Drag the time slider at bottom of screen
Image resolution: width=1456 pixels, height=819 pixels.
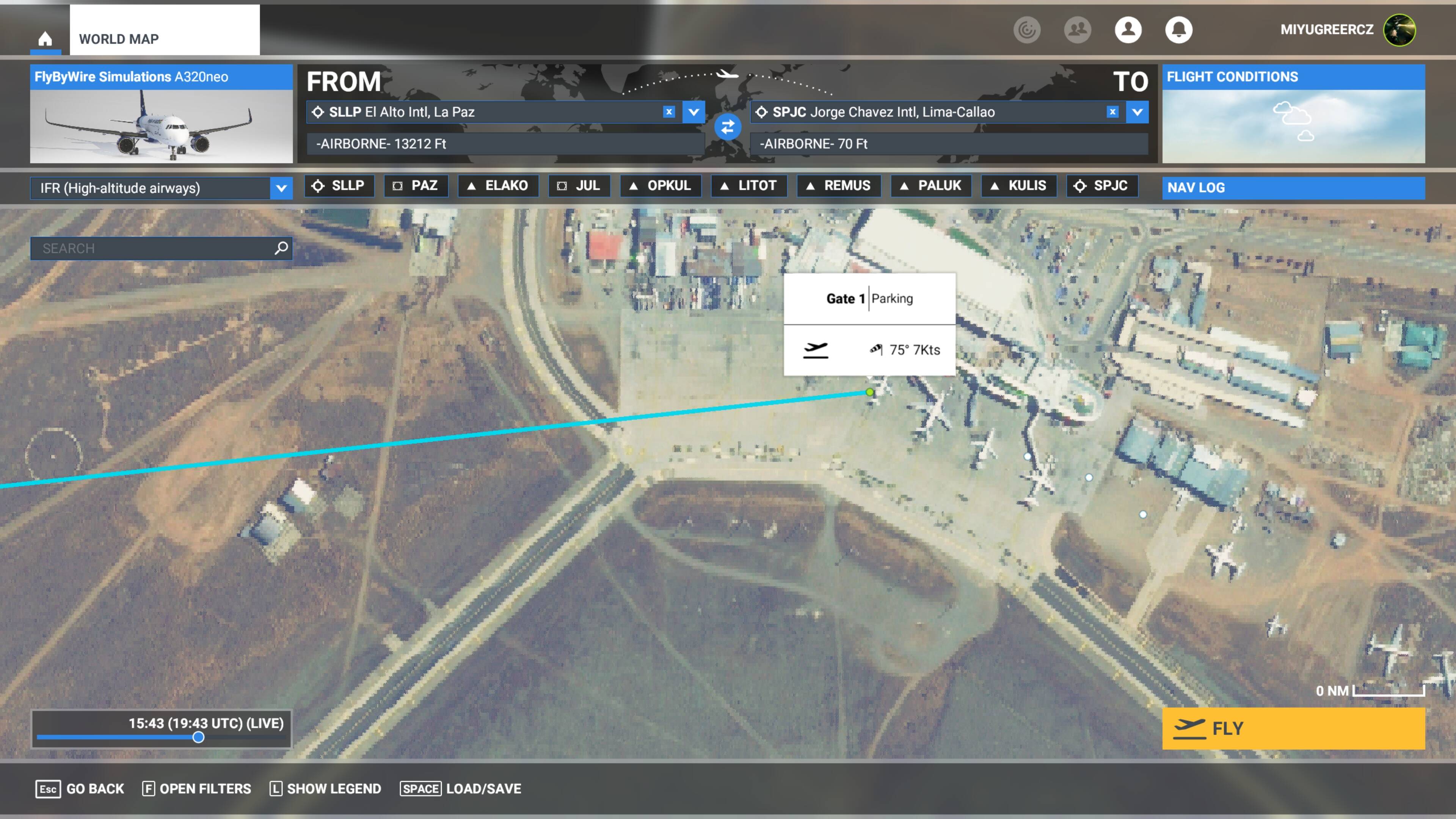click(199, 737)
